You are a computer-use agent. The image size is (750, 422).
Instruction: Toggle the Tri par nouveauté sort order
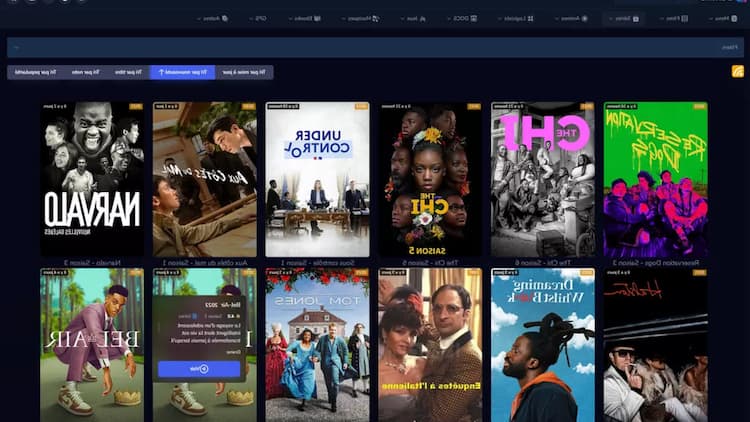tap(183, 72)
